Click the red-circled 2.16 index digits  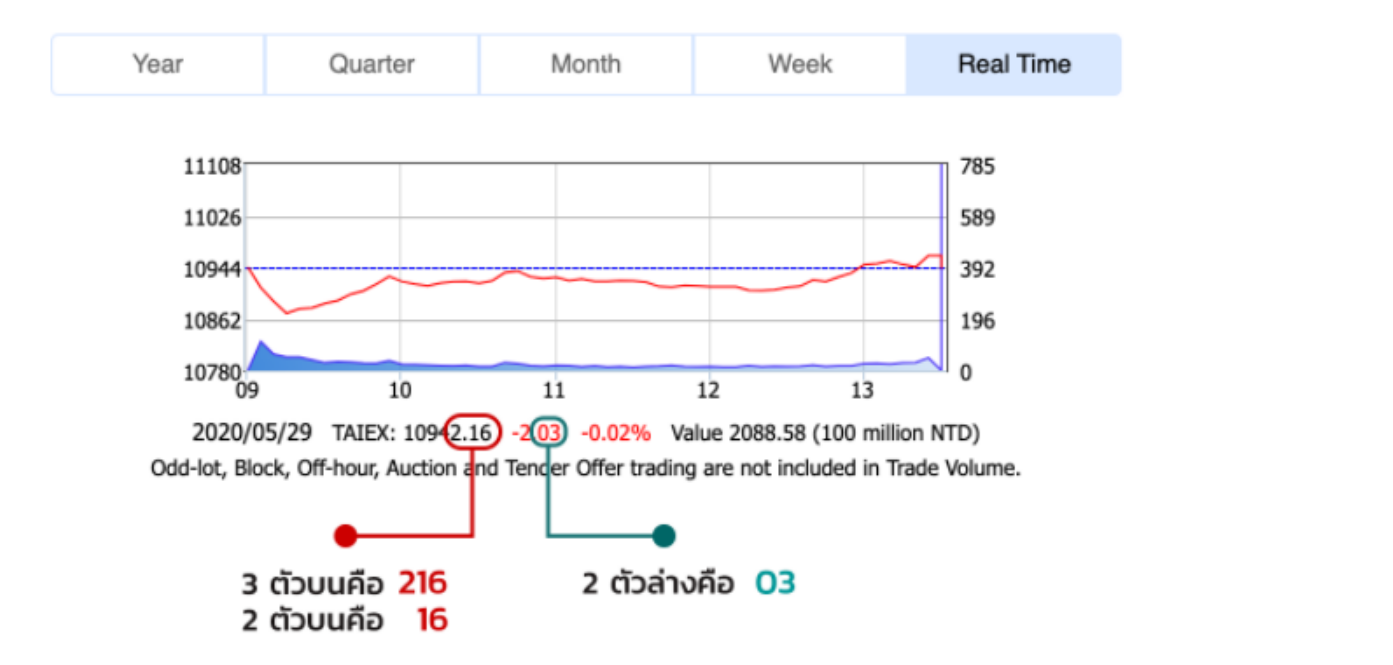(472, 433)
